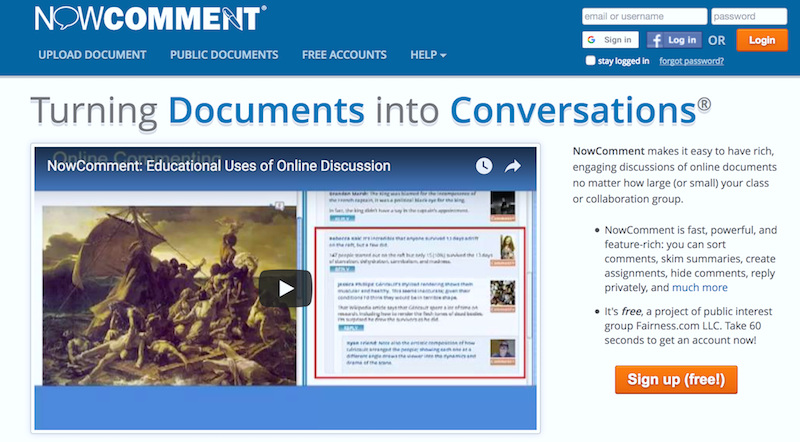The height and width of the screenshot is (442, 800).
Task: Open Public Documents menu item
Action: click(224, 55)
